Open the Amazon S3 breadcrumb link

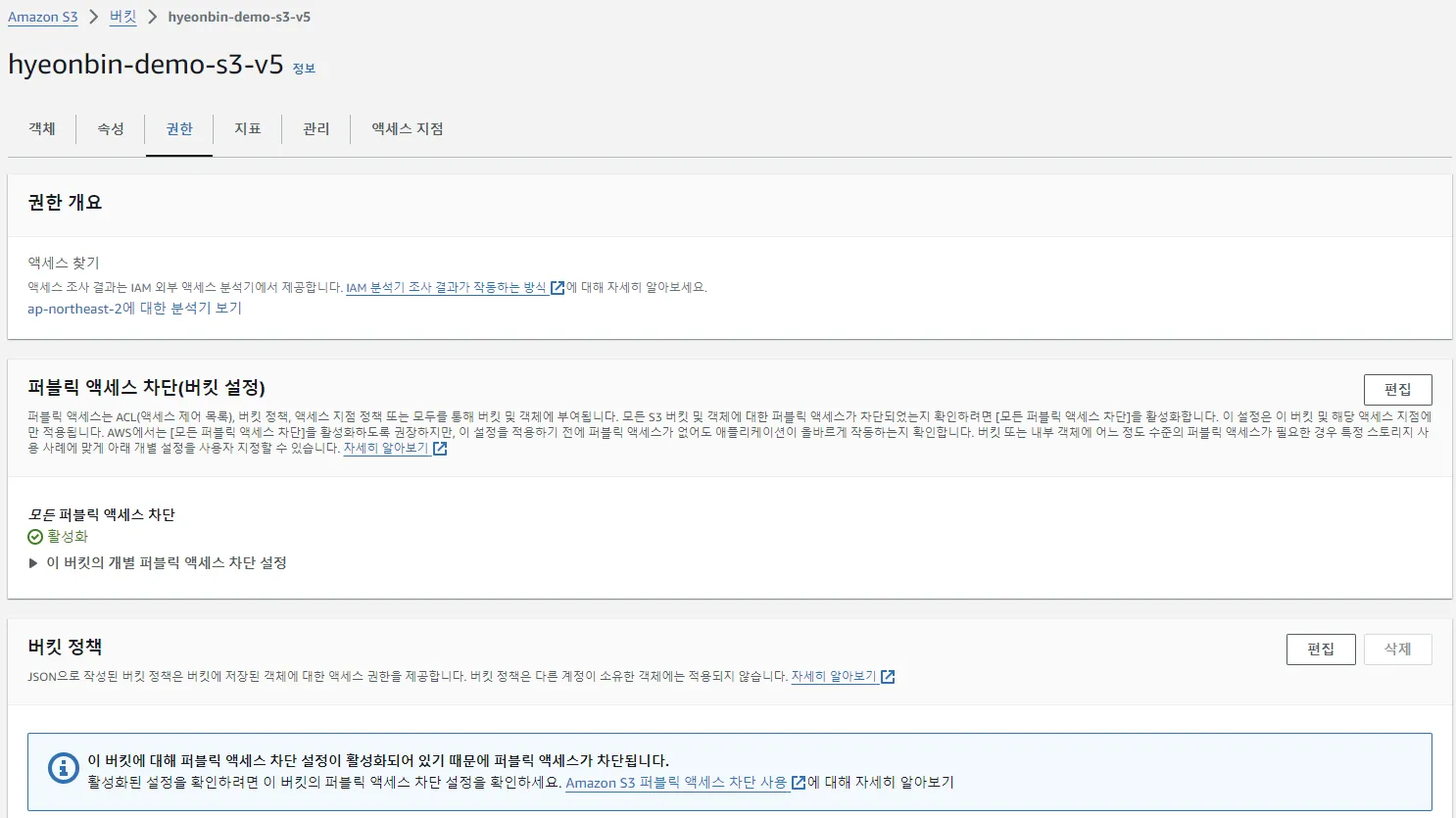tap(43, 18)
